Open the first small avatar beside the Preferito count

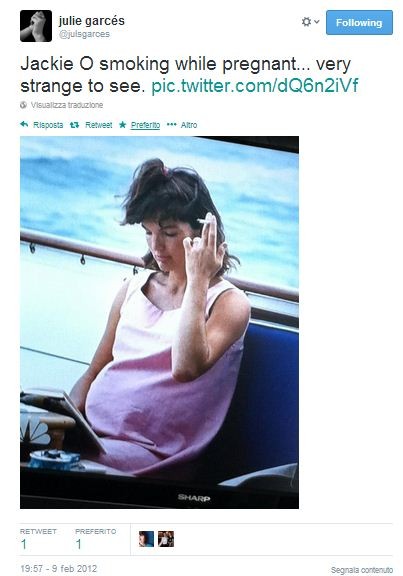(146, 539)
